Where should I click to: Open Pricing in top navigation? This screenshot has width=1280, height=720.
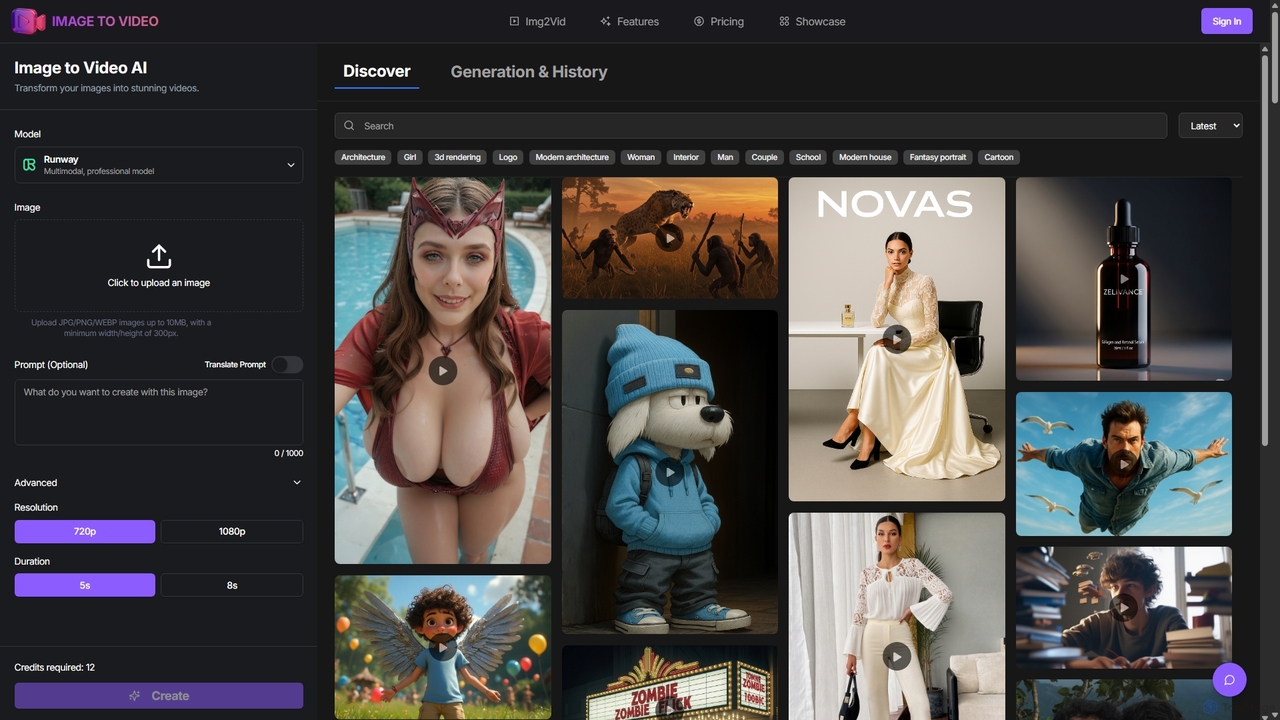click(x=718, y=21)
